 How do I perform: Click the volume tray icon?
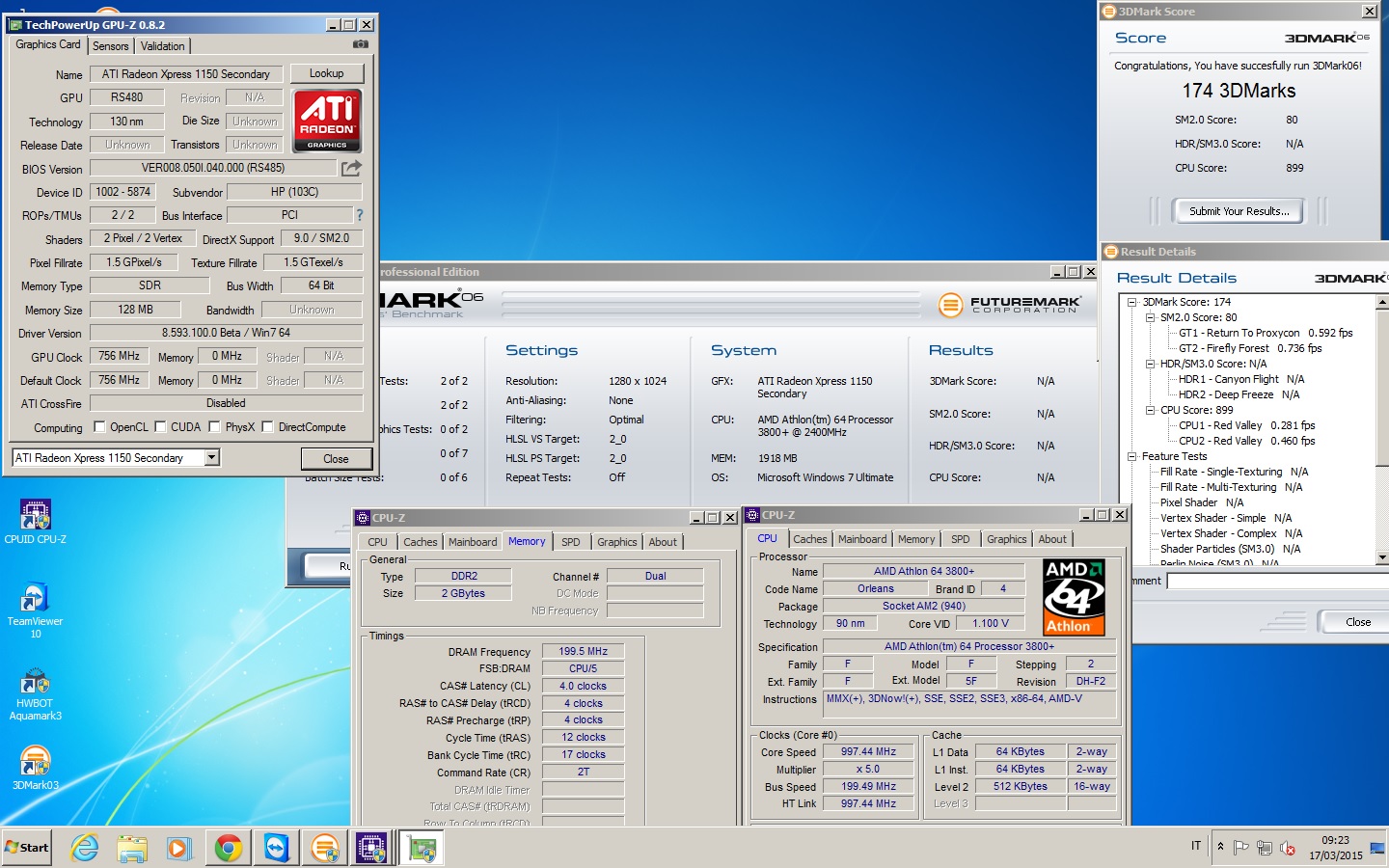click(1287, 848)
